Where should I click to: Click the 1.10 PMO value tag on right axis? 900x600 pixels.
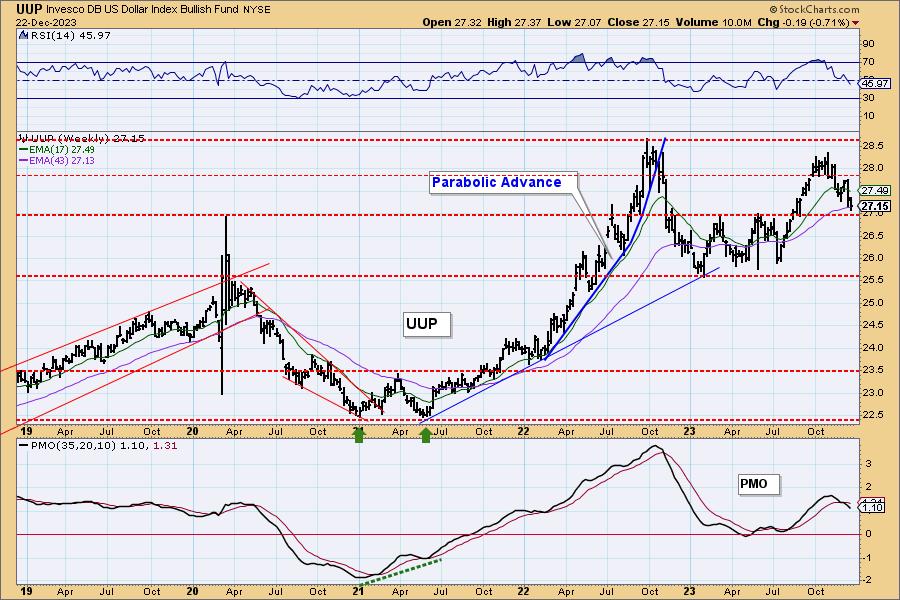(x=873, y=508)
